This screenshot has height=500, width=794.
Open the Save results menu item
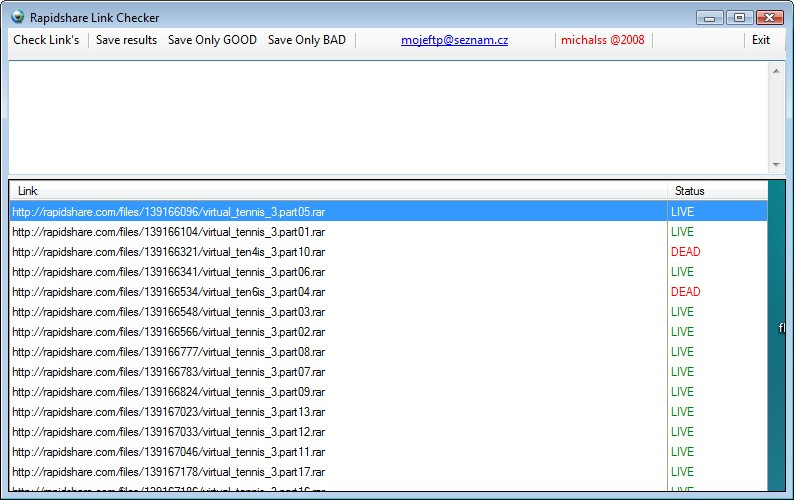(x=127, y=40)
